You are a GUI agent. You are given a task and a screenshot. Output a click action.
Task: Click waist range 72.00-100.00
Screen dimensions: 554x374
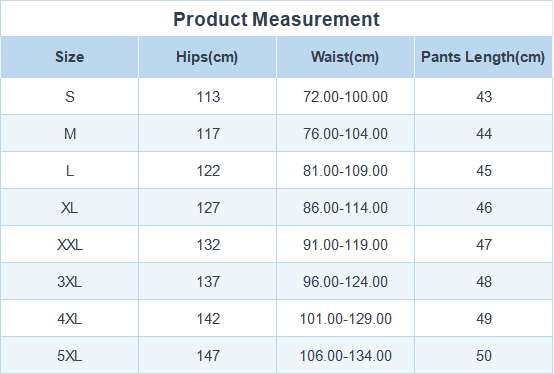345,96
